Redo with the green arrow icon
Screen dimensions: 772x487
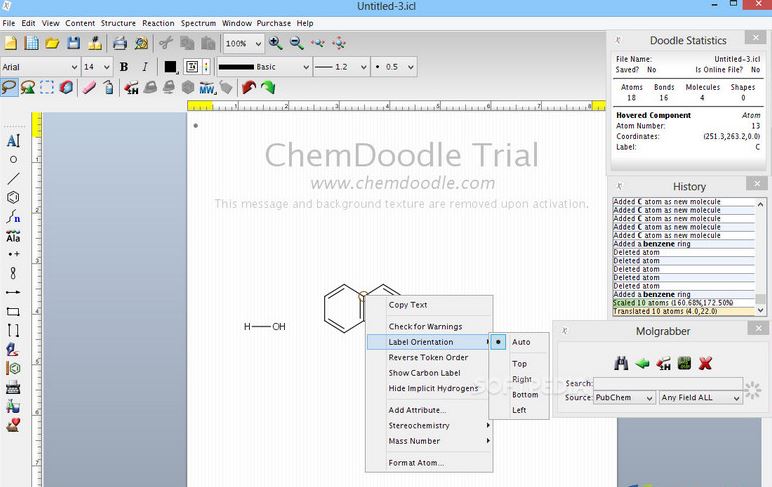(x=268, y=88)
